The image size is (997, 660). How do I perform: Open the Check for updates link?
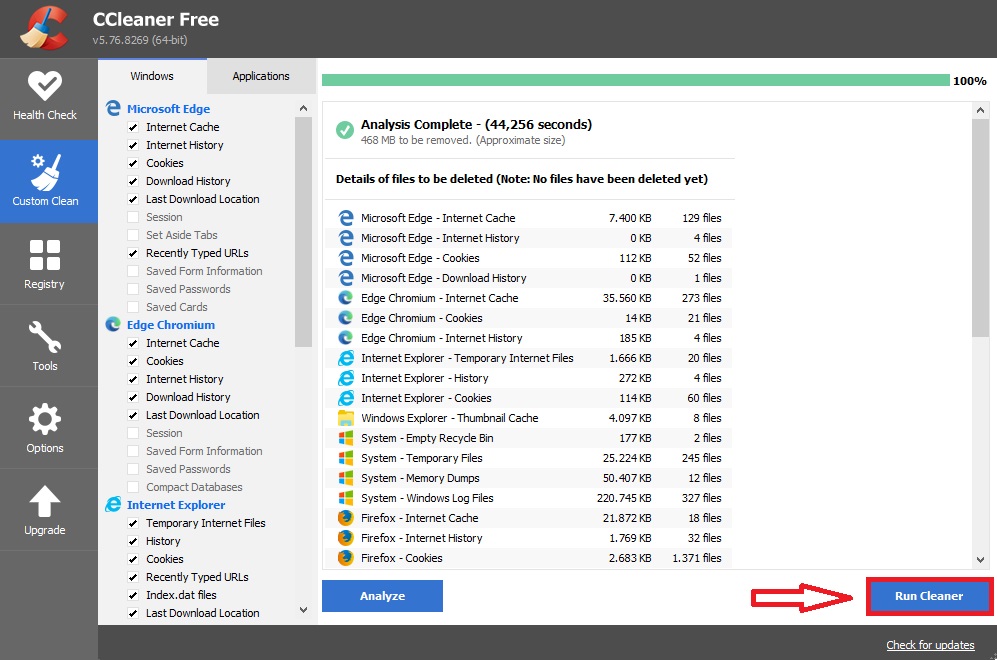[x=930, y=645]
